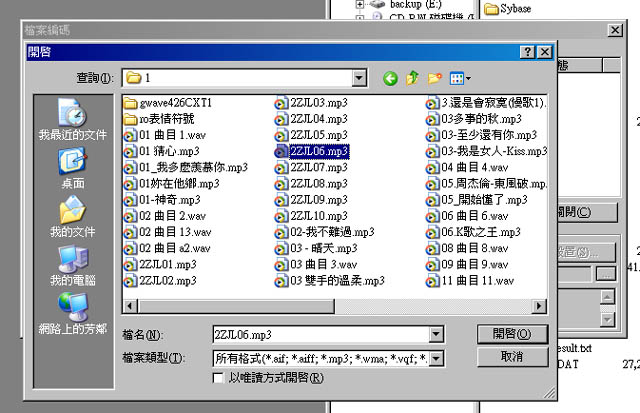Screen dimensions: 640x413
Task: Select file 08 曲目 8.wav
Action: [467, 249]
